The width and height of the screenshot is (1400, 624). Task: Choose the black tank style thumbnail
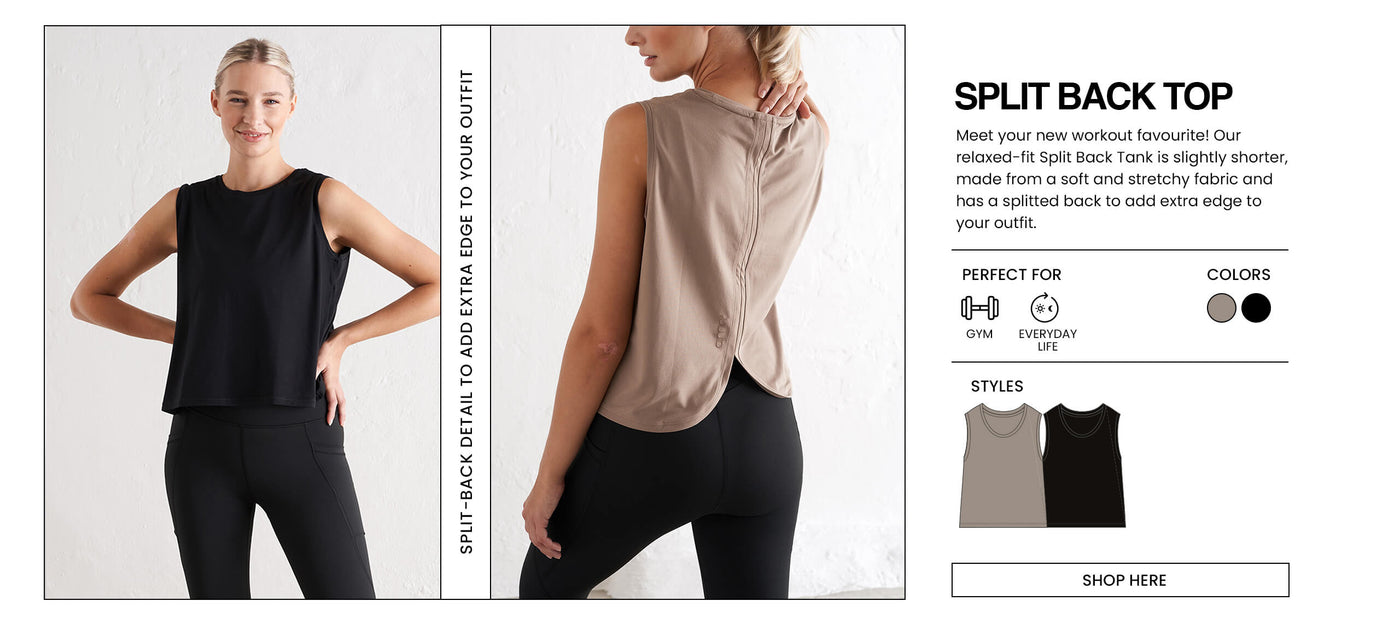coord(1084,465)
